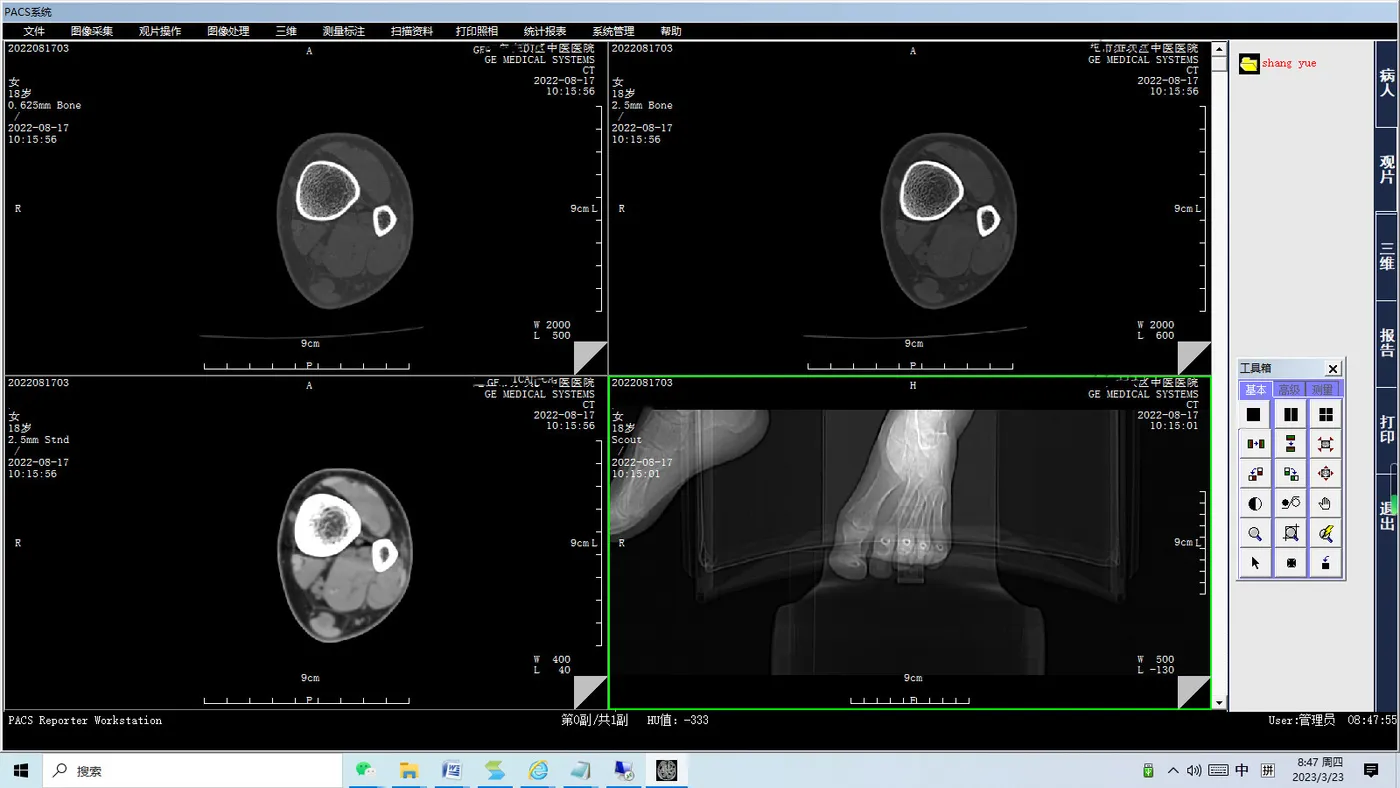
Task: Close the 工具箱 toolbox panel
Action: [x=1332, y=369]
